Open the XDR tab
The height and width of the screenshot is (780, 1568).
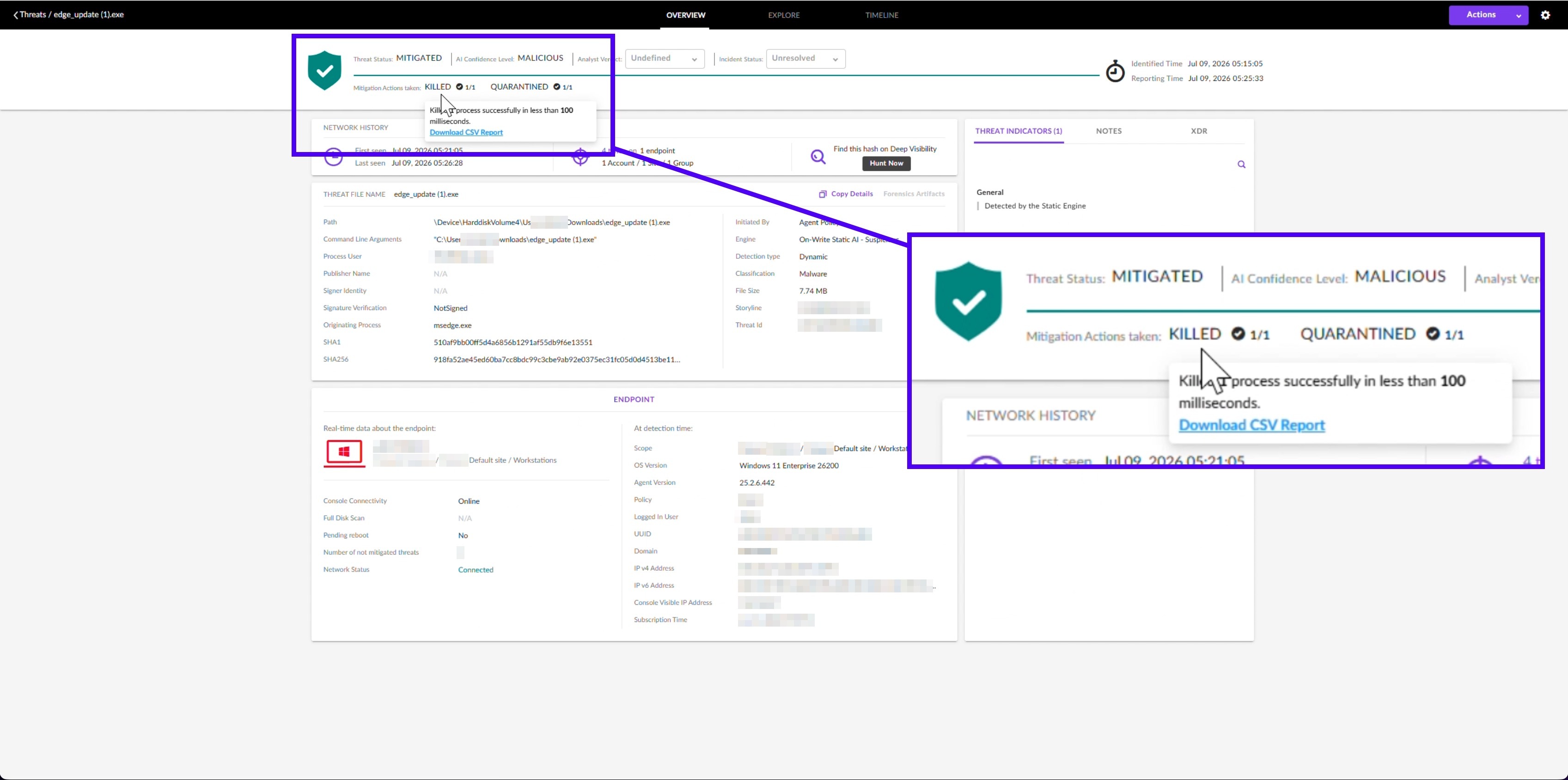tap(1198, 131)
